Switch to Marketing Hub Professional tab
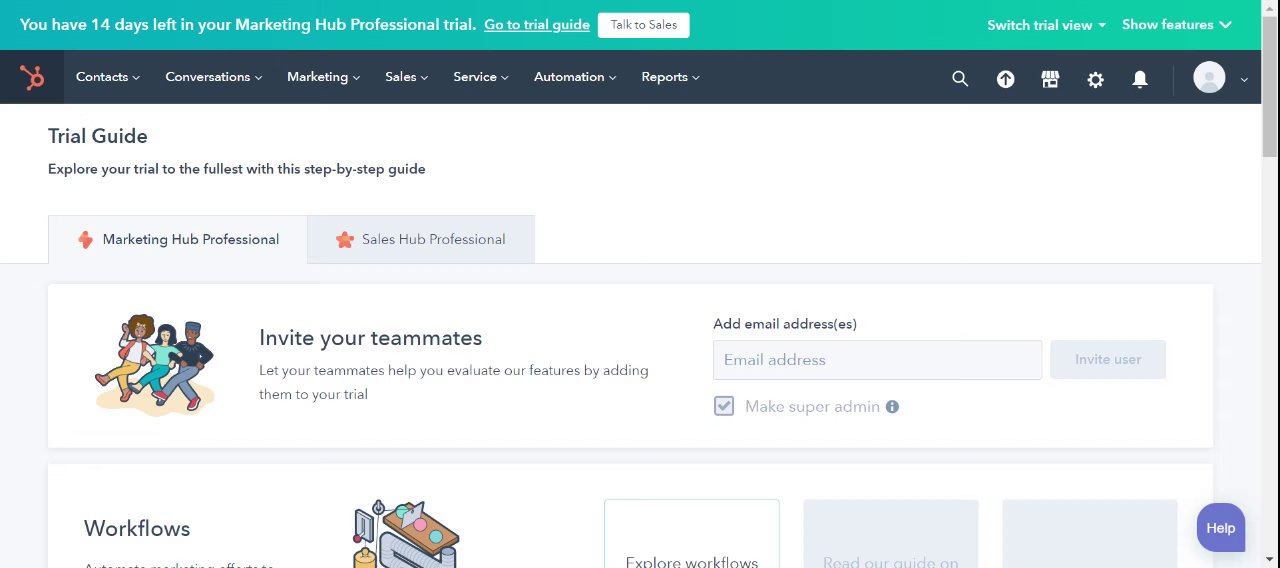This screenshot has width=1280, height=568. click(178, 239)
